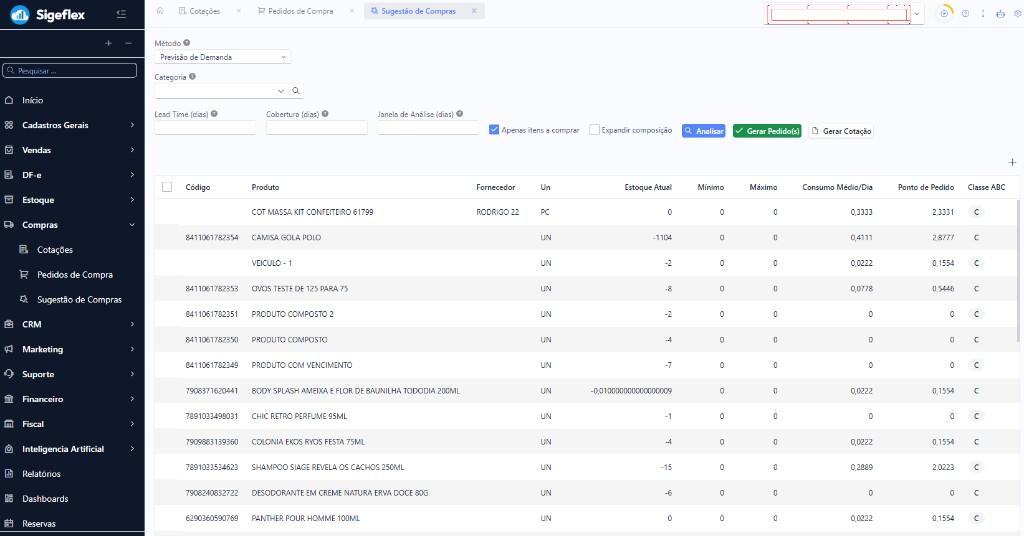1024x536 pixels.
Task: Click the Pedidos de Compra cart icon in the sidebar
Action: pyautogui.click(x=24, y=274)
